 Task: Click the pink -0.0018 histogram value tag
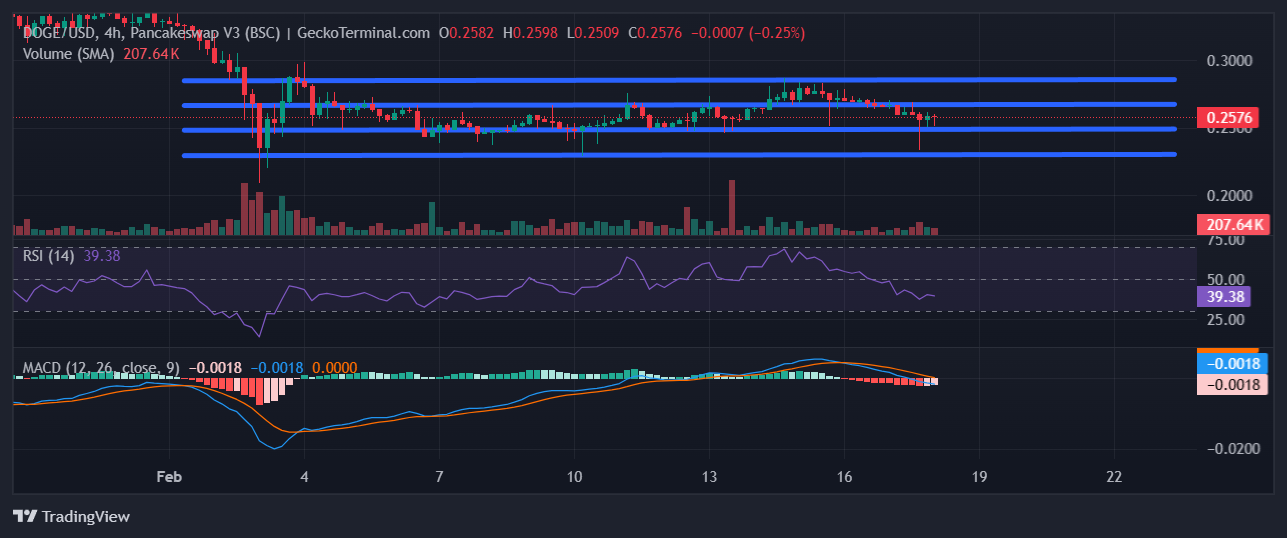tap(1232, 384)
